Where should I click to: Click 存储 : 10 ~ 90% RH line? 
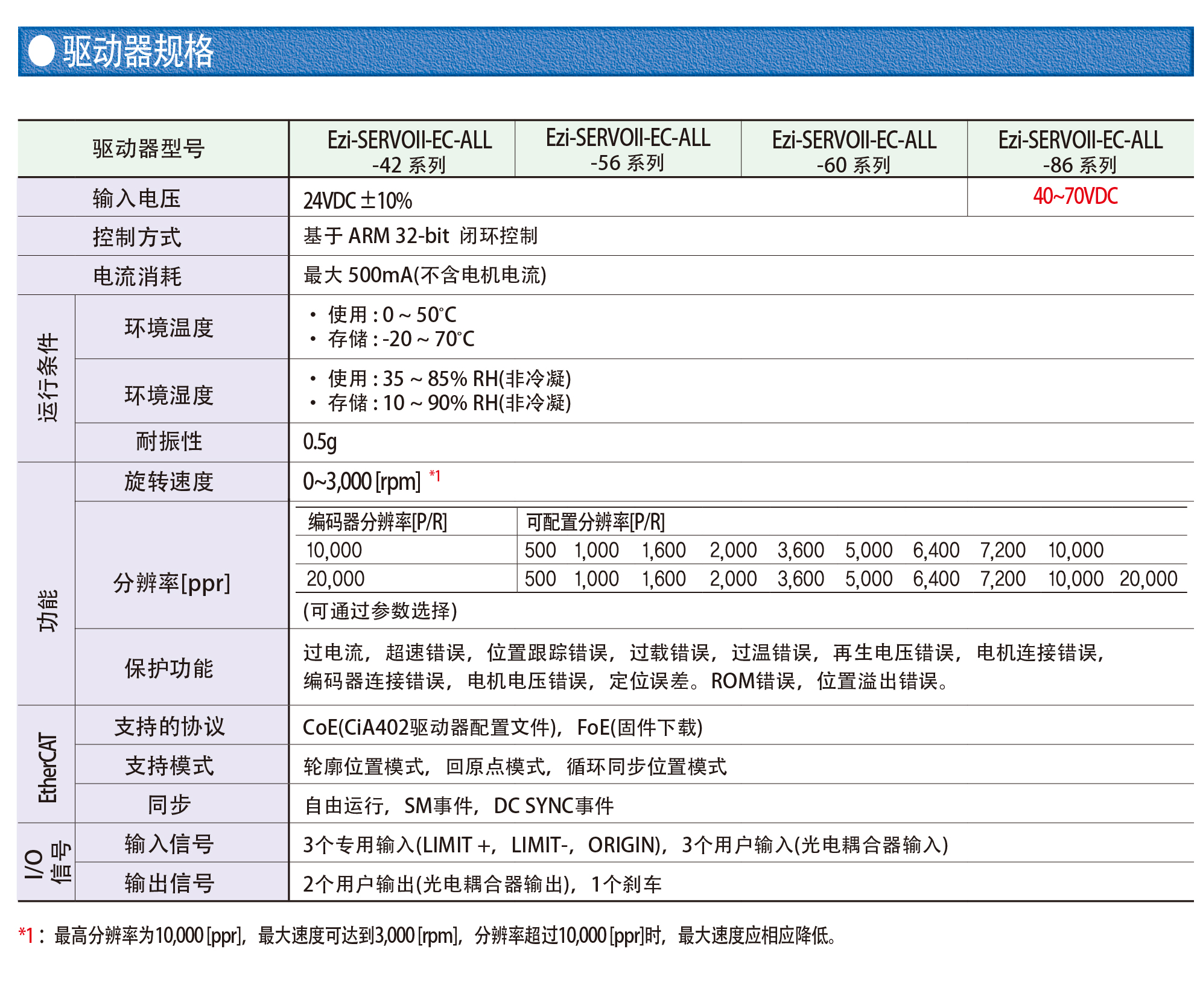[x=439, y=403]
